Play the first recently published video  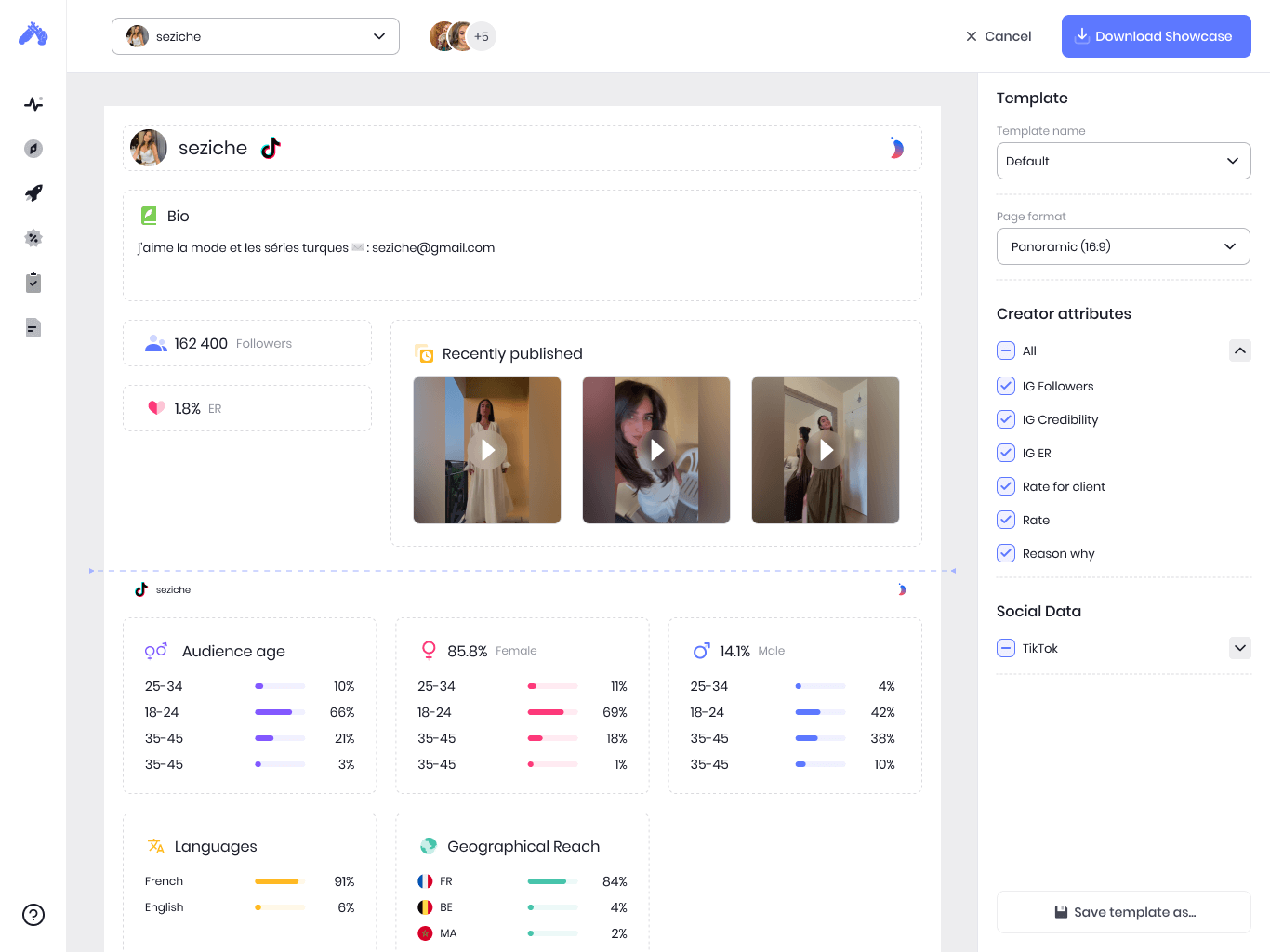pyautogui.click(x=487, y=450)
